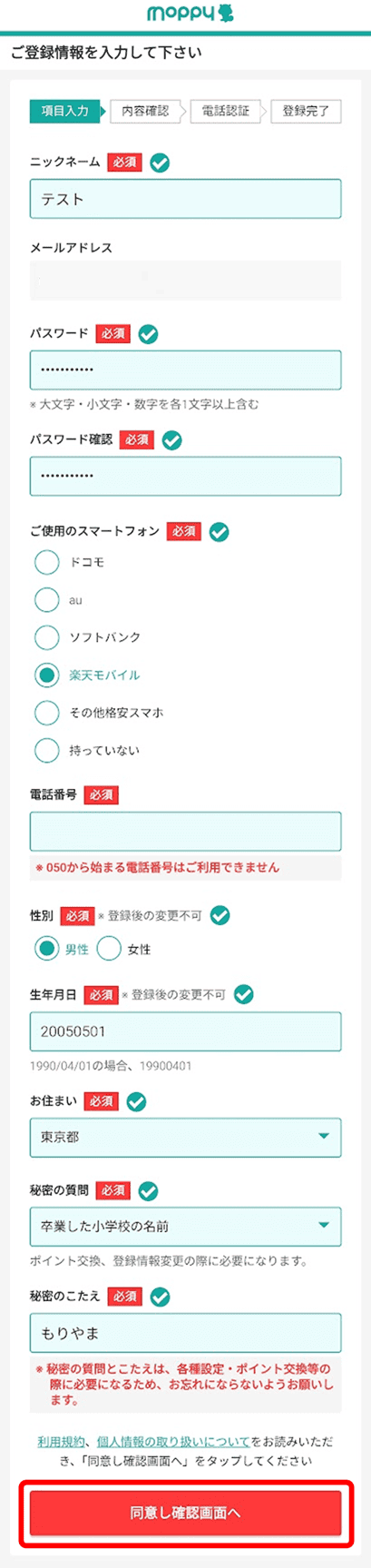371x1568 pixels.
Task: Click the checkmark beside ご使用のスマートフォン
Action: pyautogui.click(x=219, y=532)
